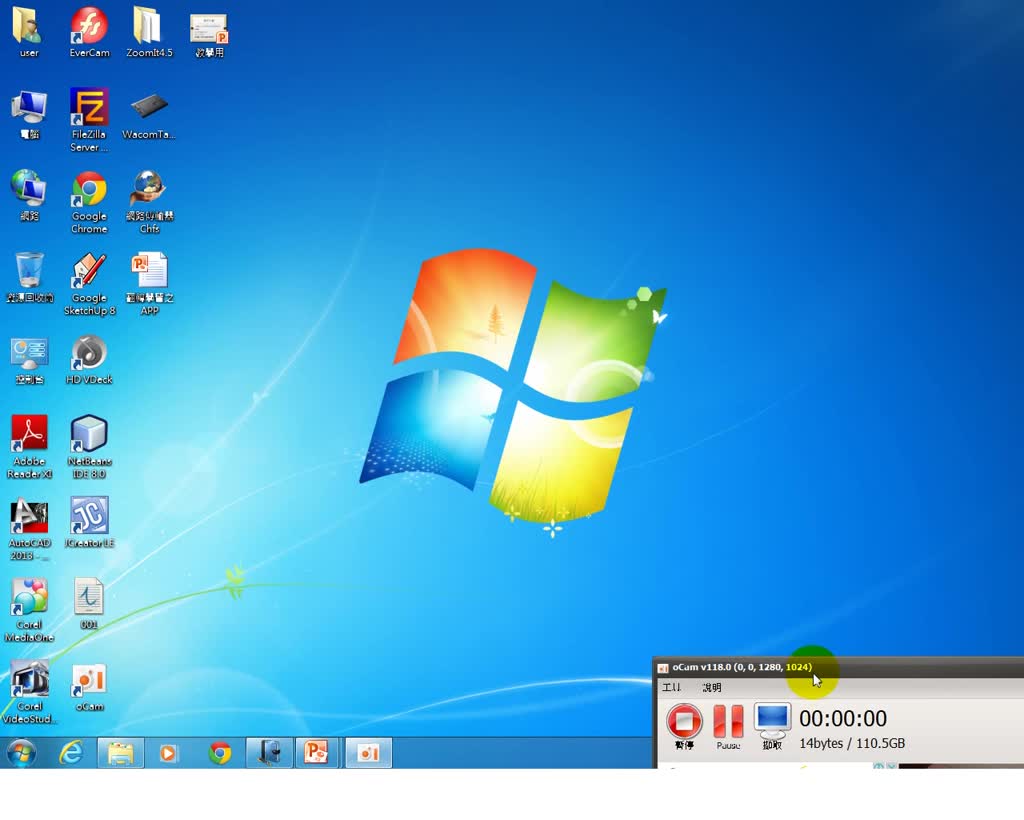Switch to PowerPoint on the taskbar
The height and width of the screenshot is (820, 1024).
point(317,753)
